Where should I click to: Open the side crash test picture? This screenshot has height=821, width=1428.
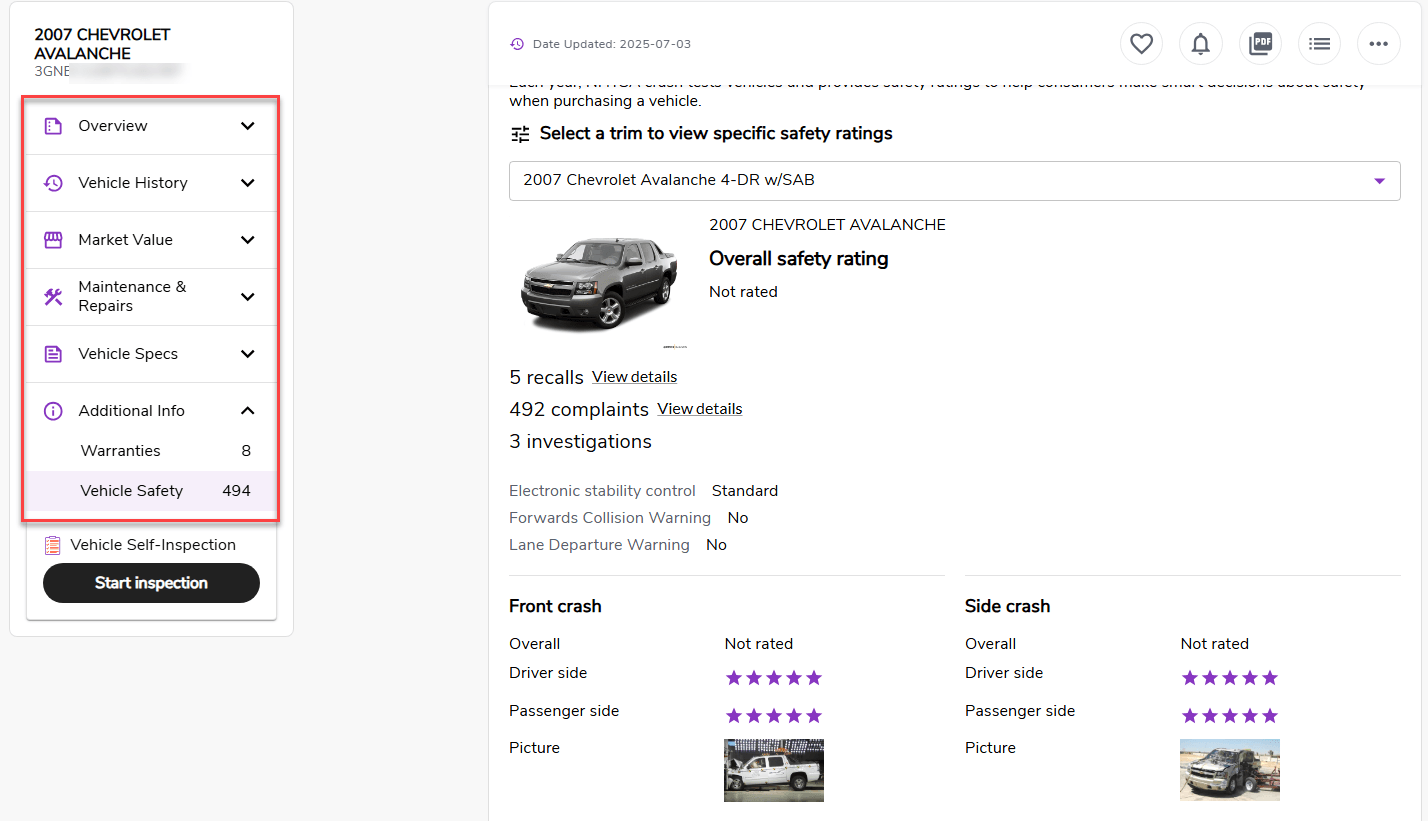pyautogui.click(x=1229, y=770)
